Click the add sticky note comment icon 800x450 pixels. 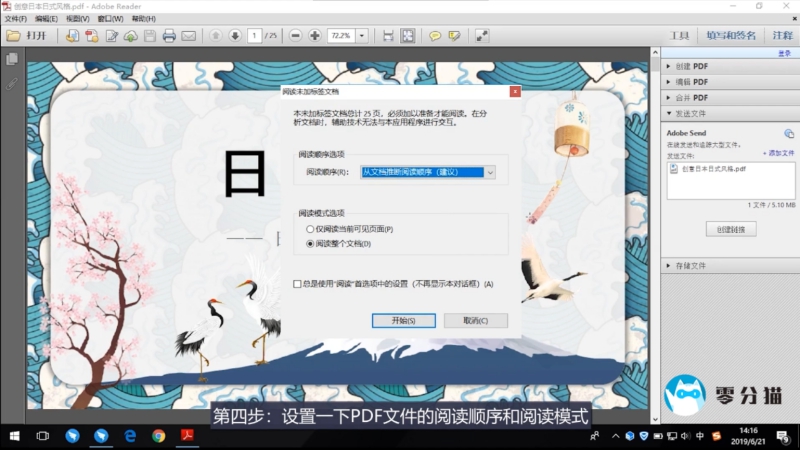click(435, 36)
